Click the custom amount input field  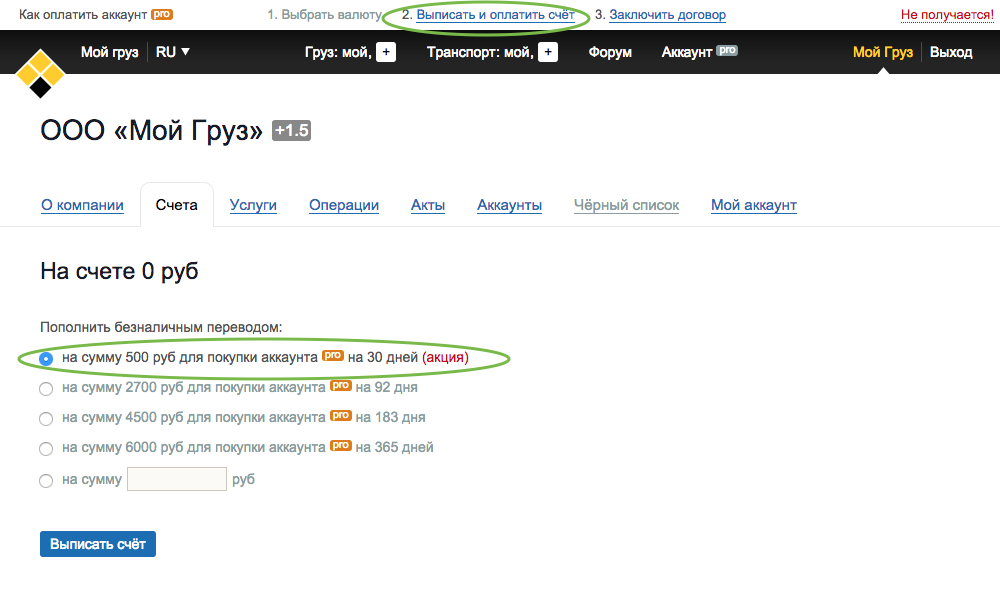(177, 479)
